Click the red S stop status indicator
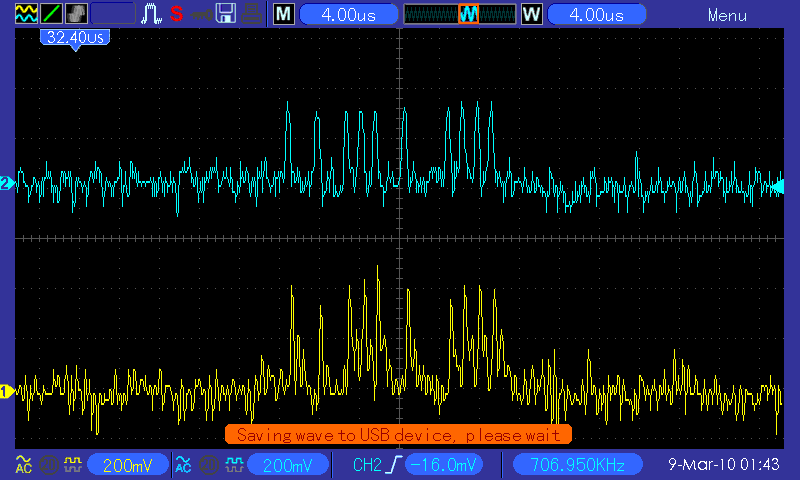This screenshot has width=800, height=480. tap(176, 14)
